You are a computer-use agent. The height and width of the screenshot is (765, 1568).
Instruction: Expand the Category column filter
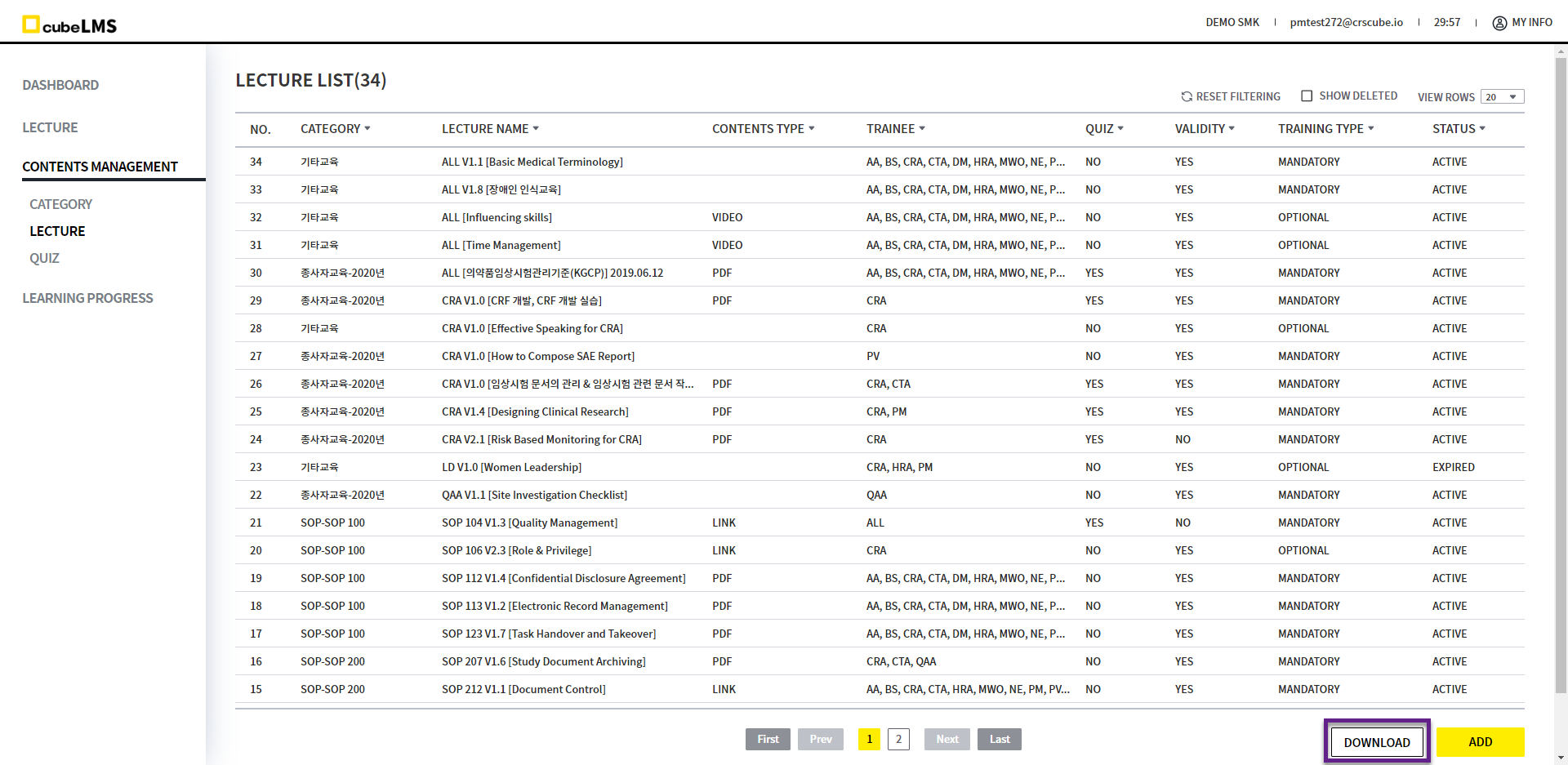click(x=367, y=129)
